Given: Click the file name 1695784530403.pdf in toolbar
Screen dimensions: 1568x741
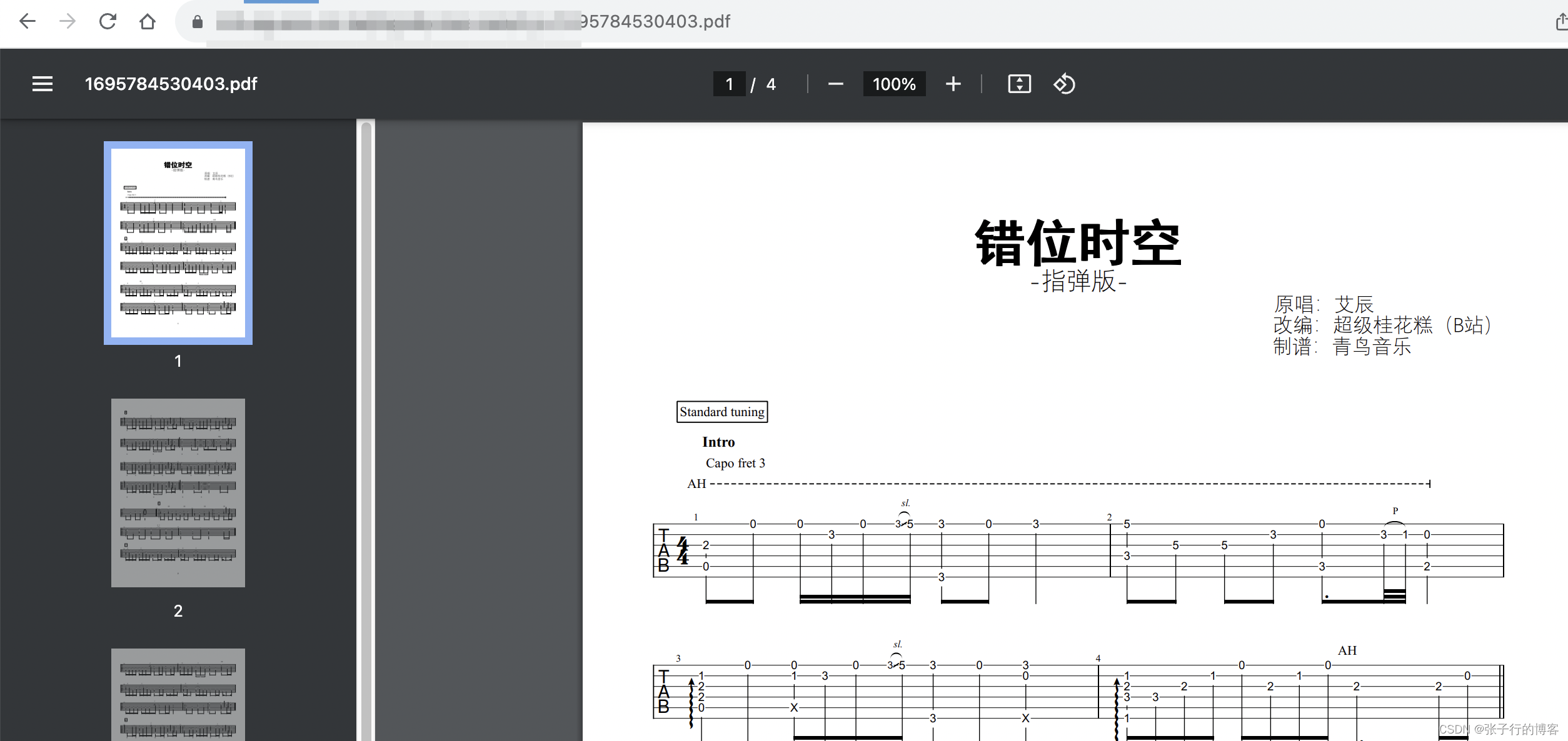Looking at the screenshot, I should click(171, 84).
